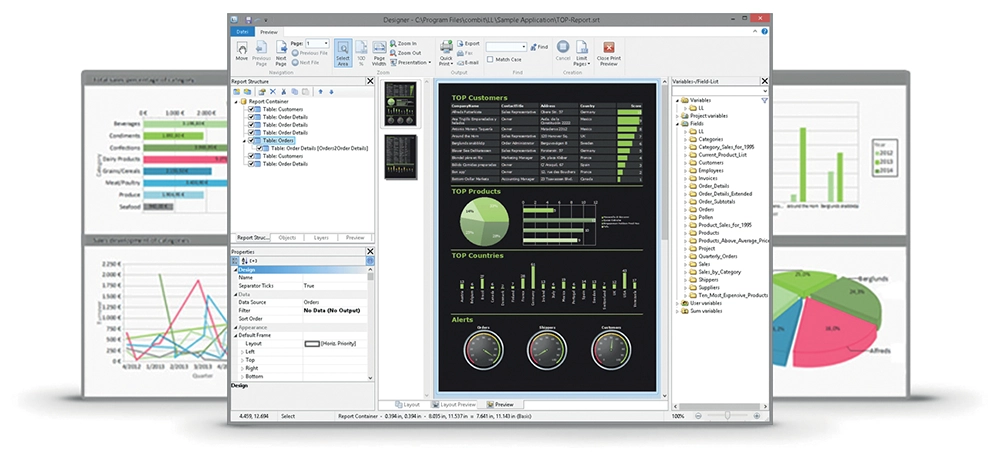The image size is (1000, 455).
Task: Go to Next Page in preview
Action: click(x=281, y=50)
